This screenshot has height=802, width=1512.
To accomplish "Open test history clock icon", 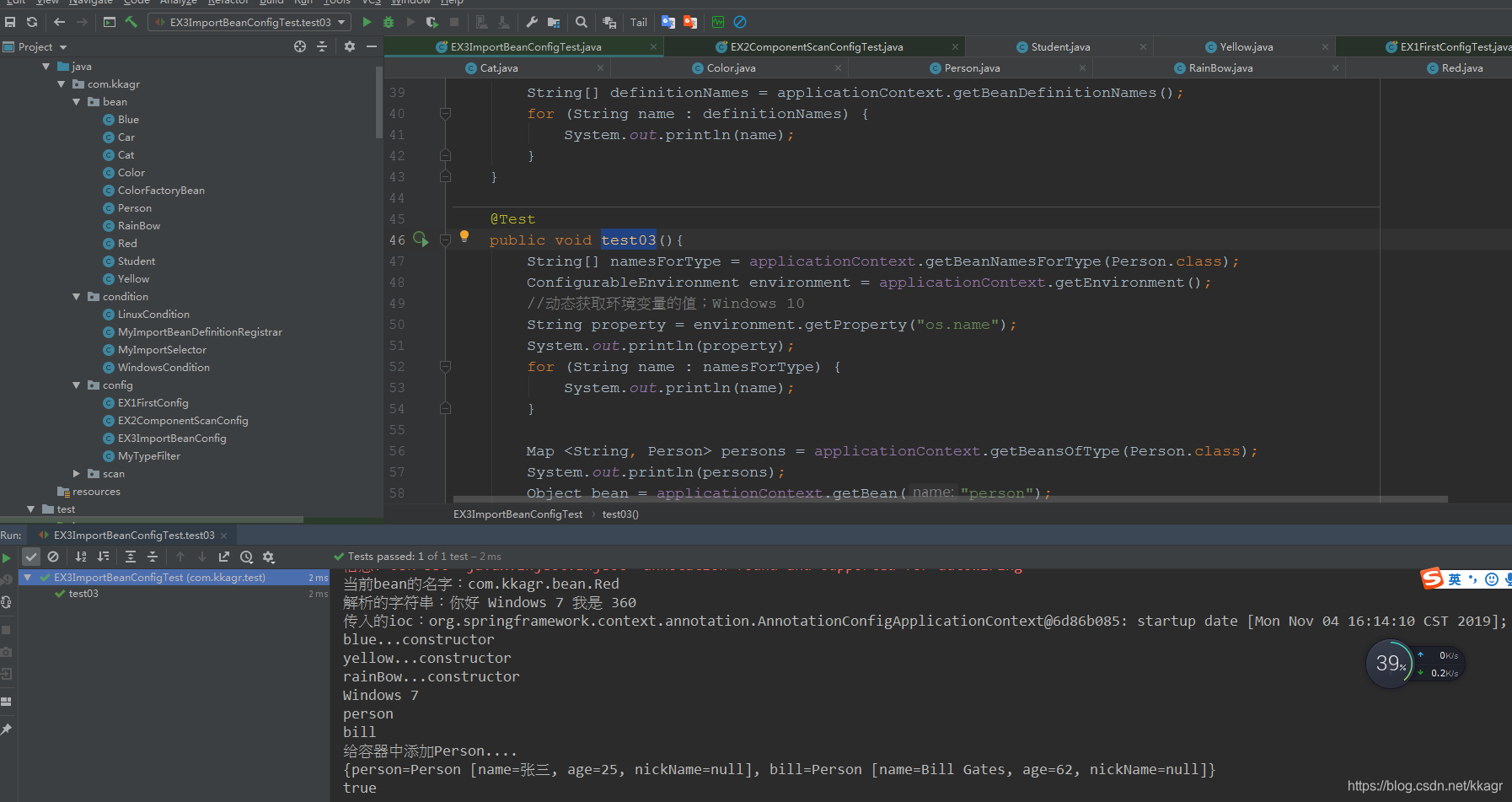I will [x=246, y=557].
